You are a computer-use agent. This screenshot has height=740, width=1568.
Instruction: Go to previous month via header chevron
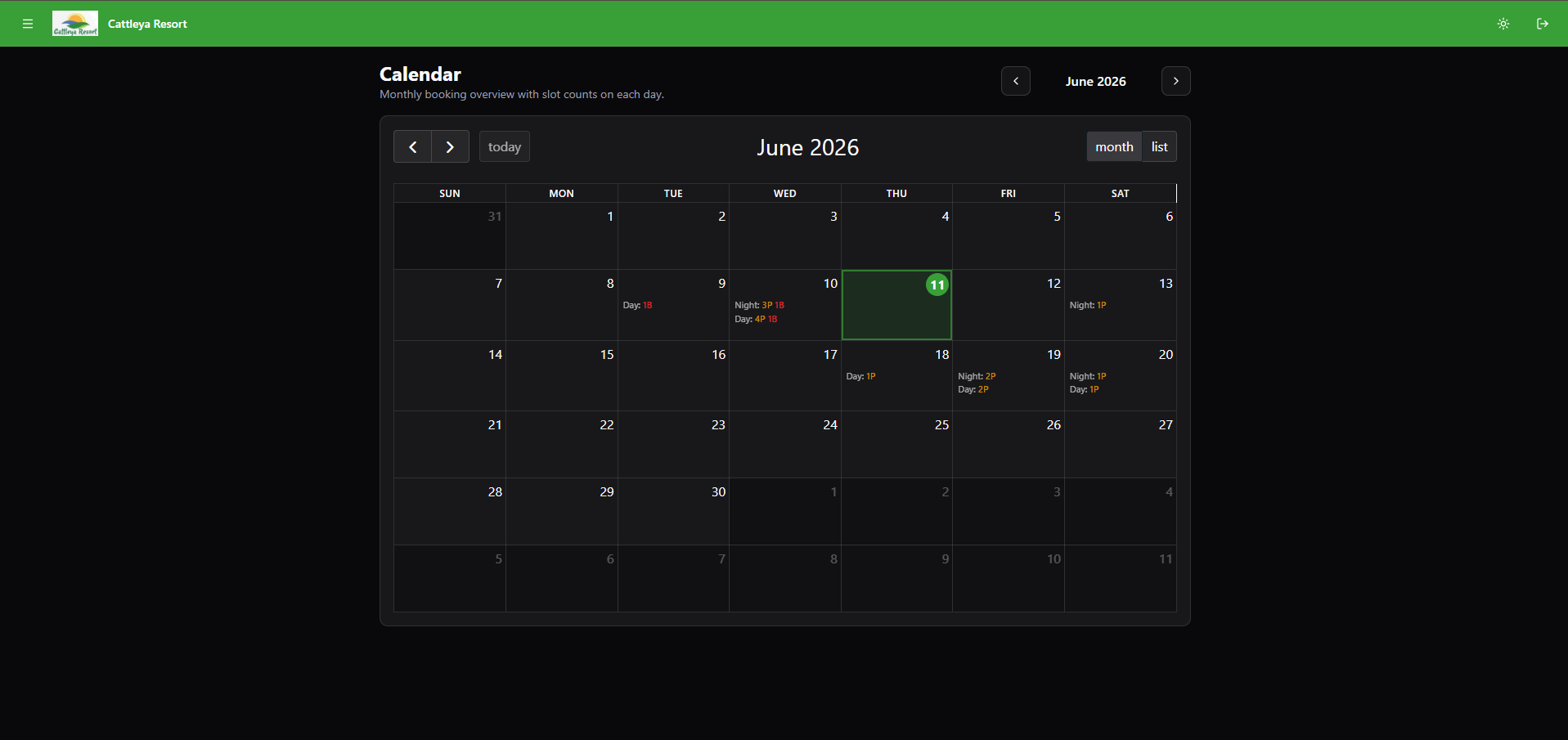[1016, 81]
